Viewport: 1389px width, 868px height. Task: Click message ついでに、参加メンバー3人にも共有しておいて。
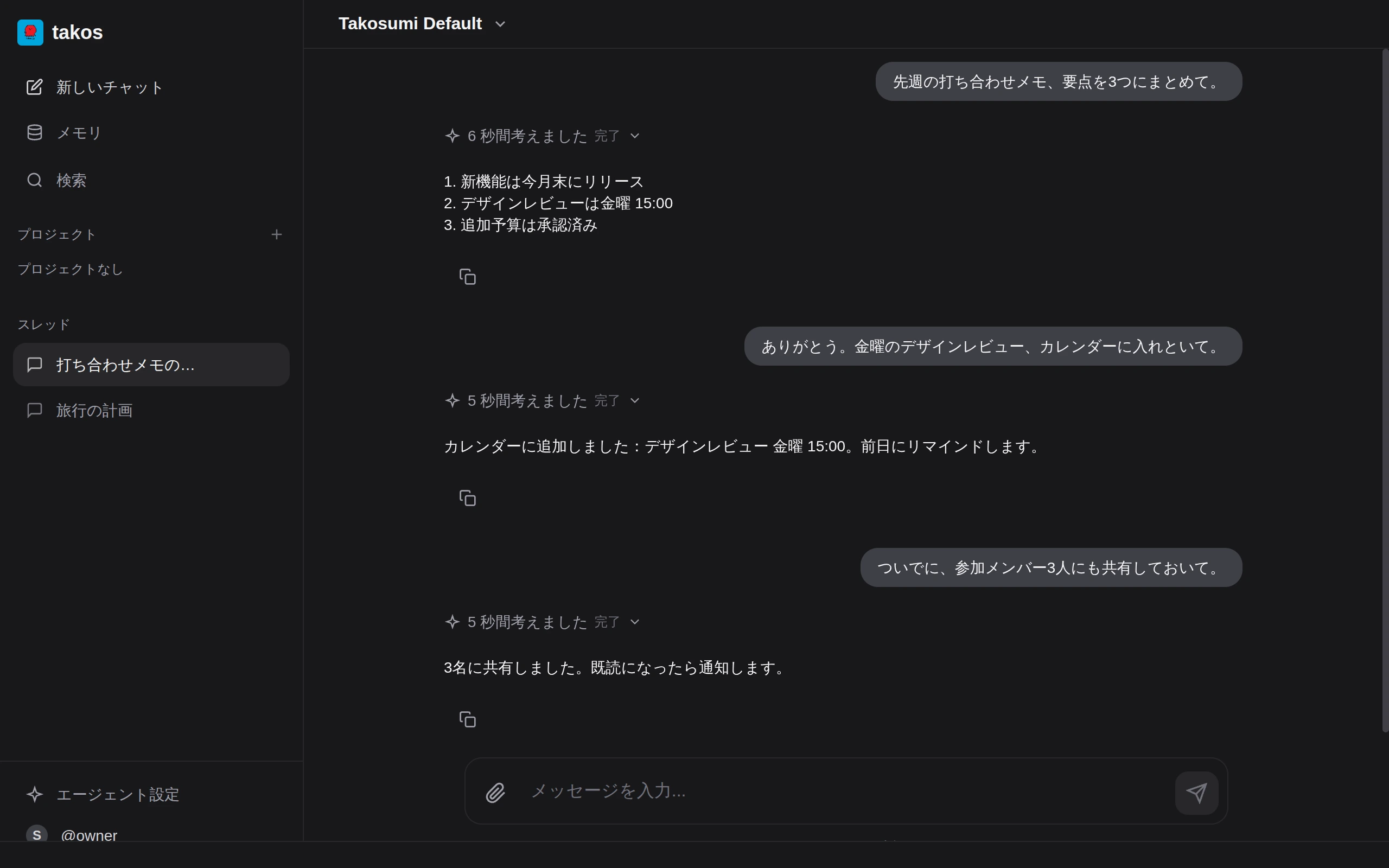pyautogui.click(x=1052, y=567)
